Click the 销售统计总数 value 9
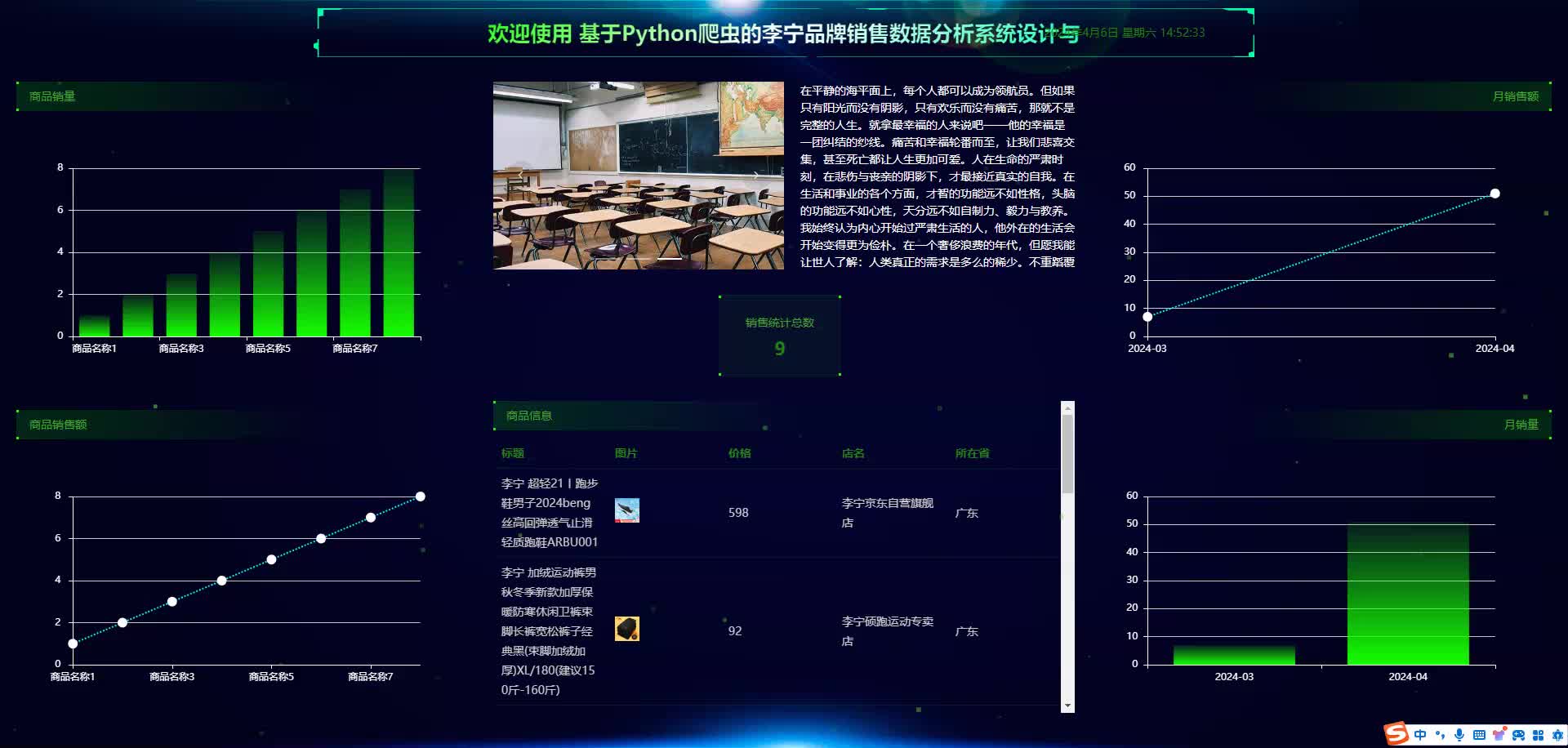Image resolution: width=1568 pixels, height=748 pixels. [x=780, y=349]
